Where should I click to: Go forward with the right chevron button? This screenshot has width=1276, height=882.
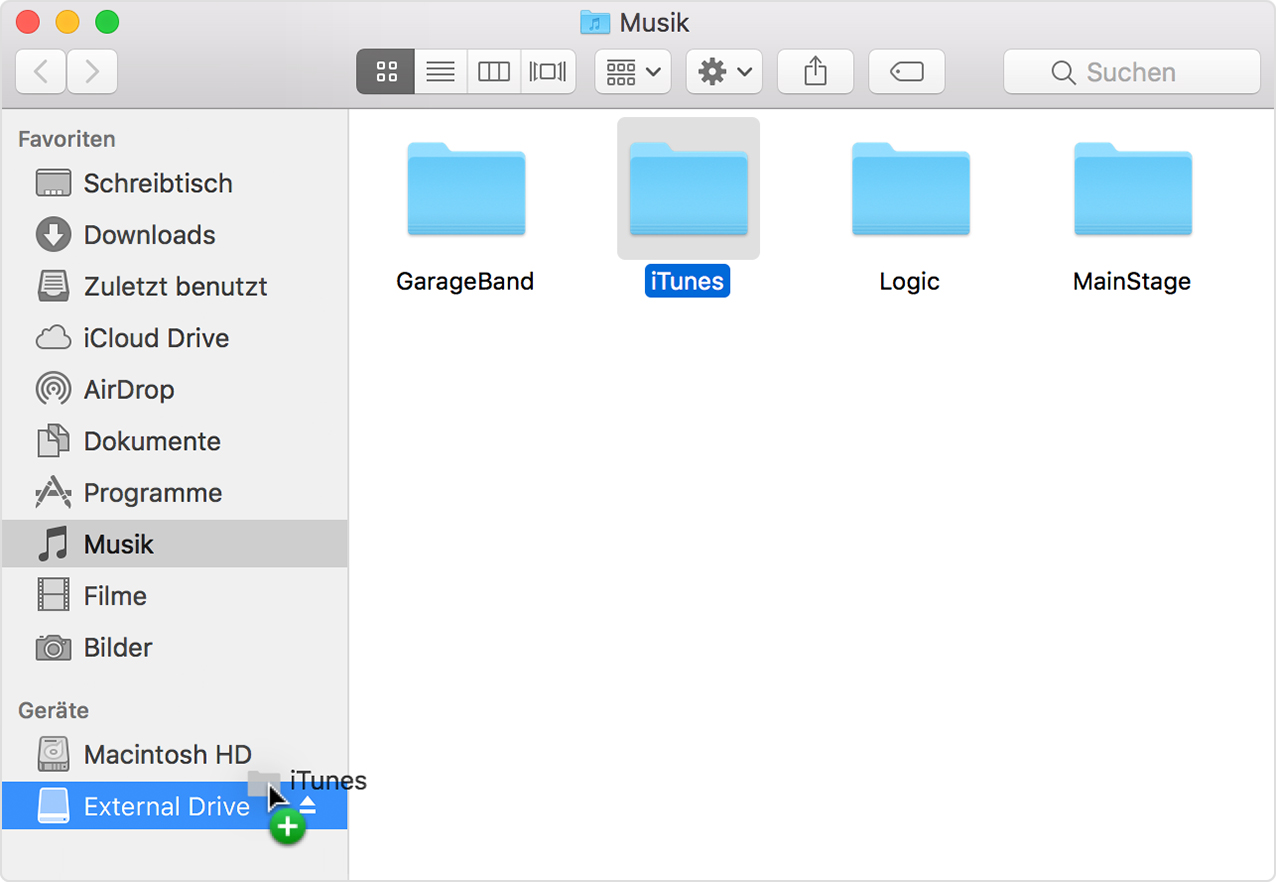92,72
